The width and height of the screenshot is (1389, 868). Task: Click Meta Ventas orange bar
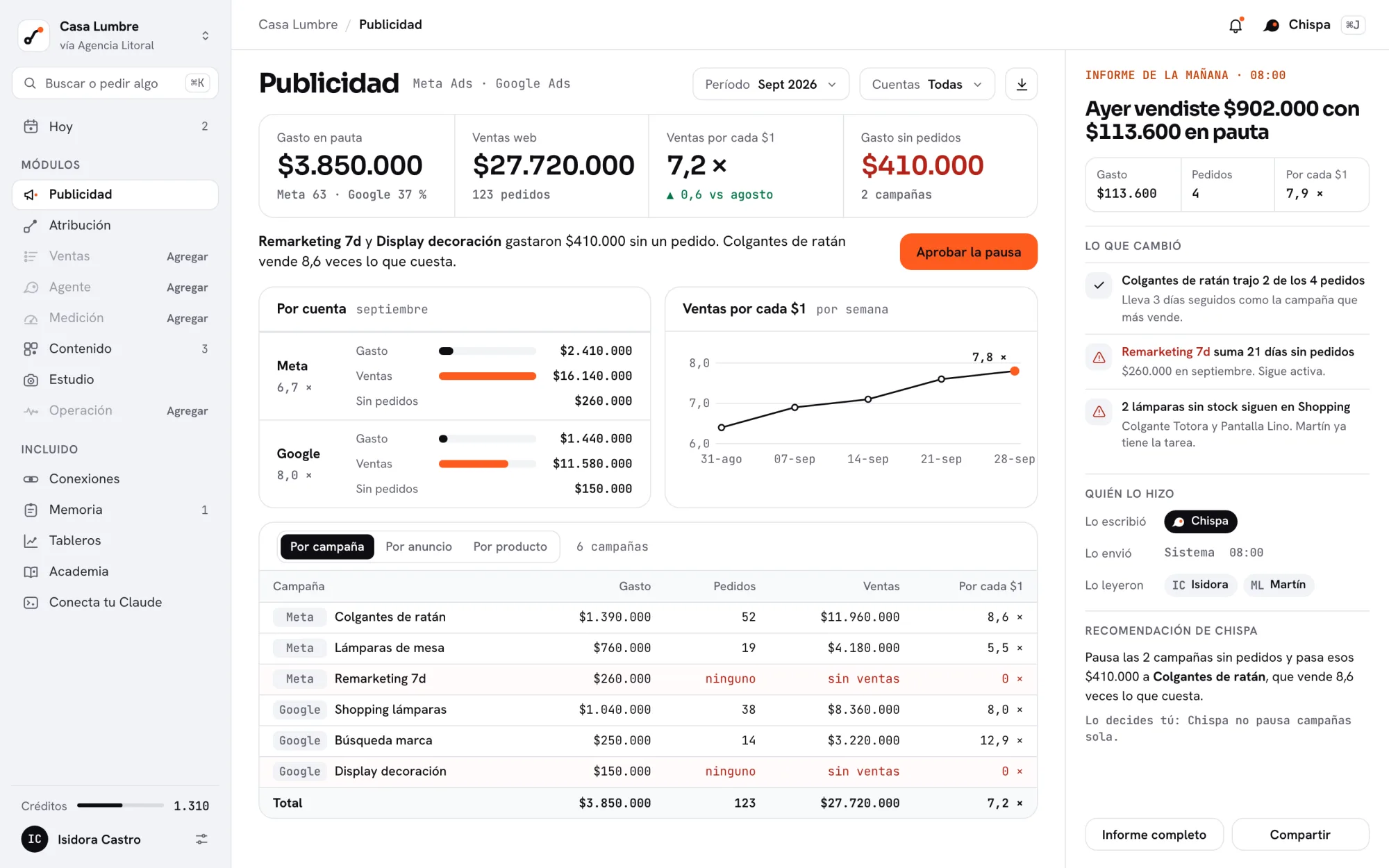pos(488,376)
